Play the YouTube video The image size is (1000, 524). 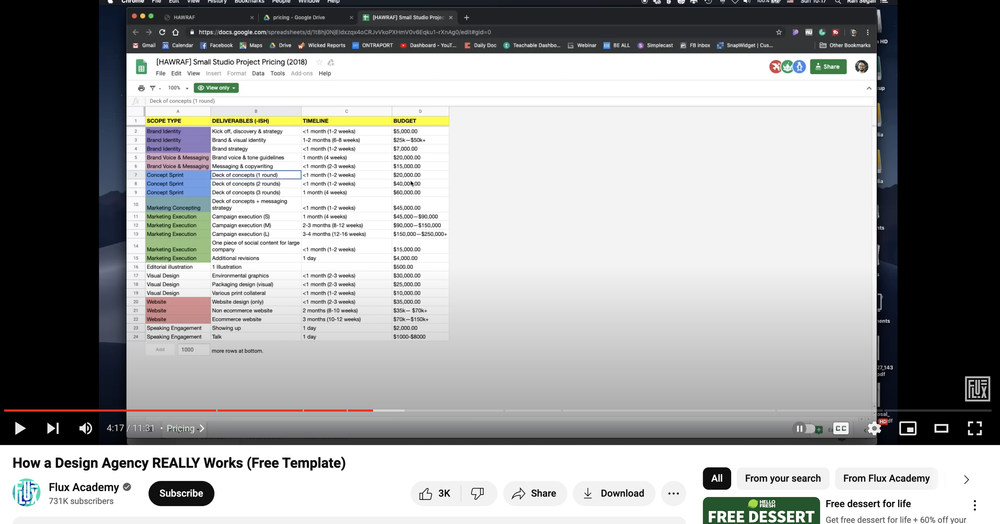pos(20,428)
